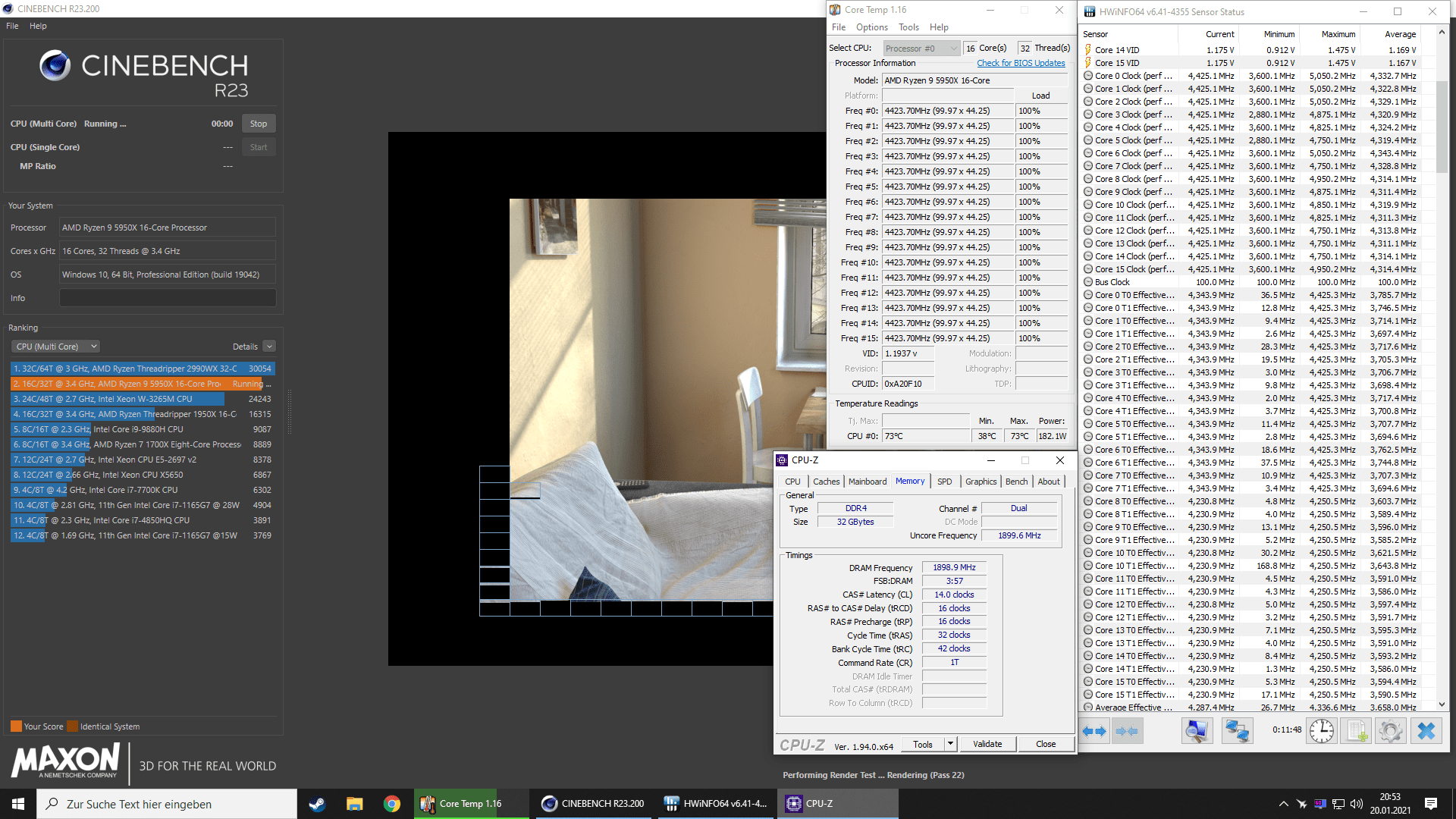Select Threadripper 2990WX ranking row
The height and width of the screenshot is (819, 1456).
coord(143,369)
